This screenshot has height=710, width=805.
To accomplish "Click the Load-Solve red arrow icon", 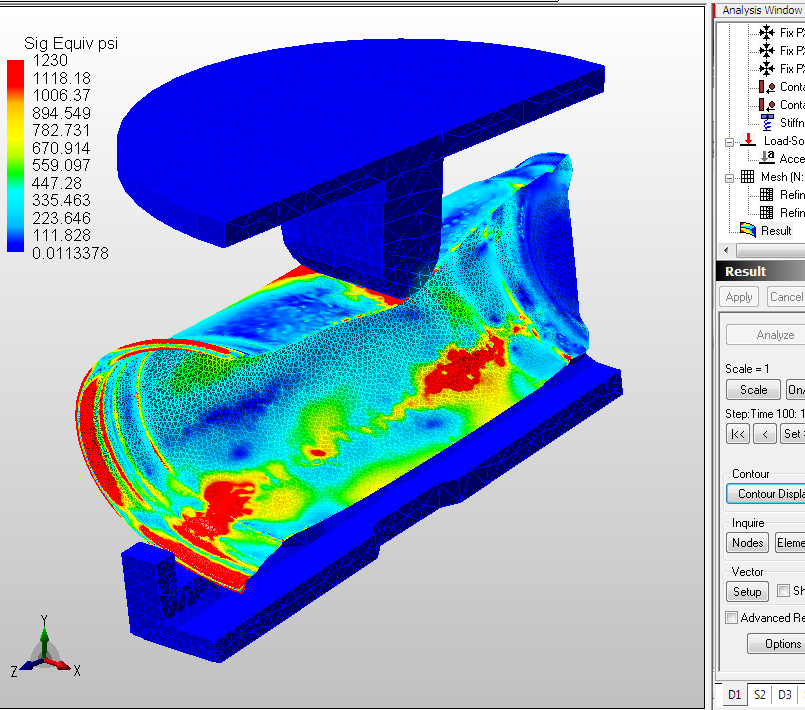I will click(747, 140).
